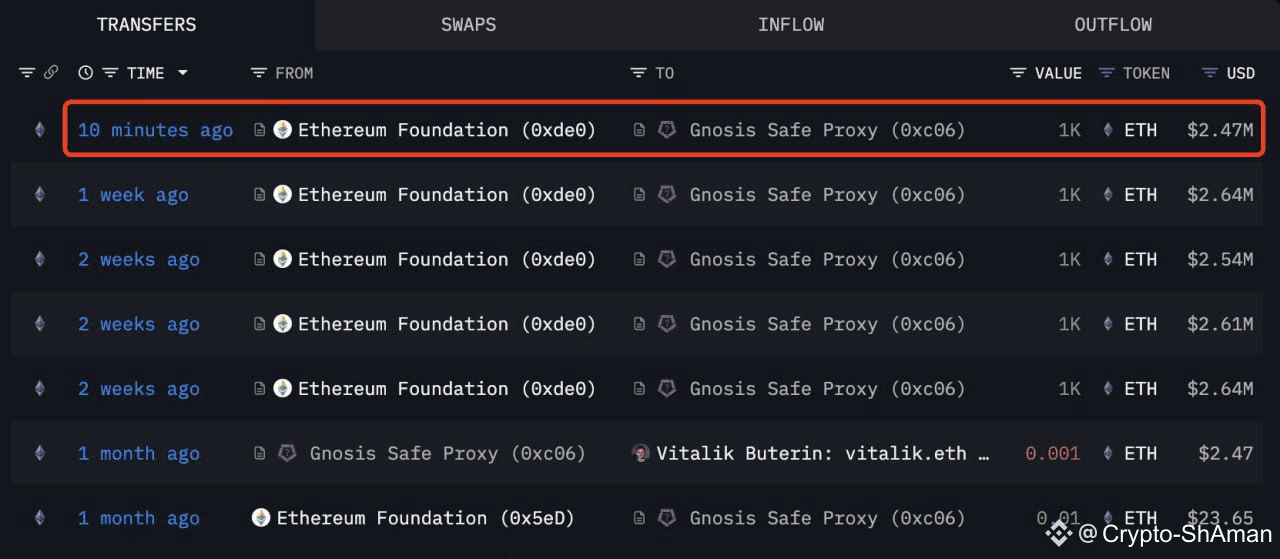Click the TOKEN column filter icon
The height and width of the screenshot is (559, 1280).
[1107, 73]
